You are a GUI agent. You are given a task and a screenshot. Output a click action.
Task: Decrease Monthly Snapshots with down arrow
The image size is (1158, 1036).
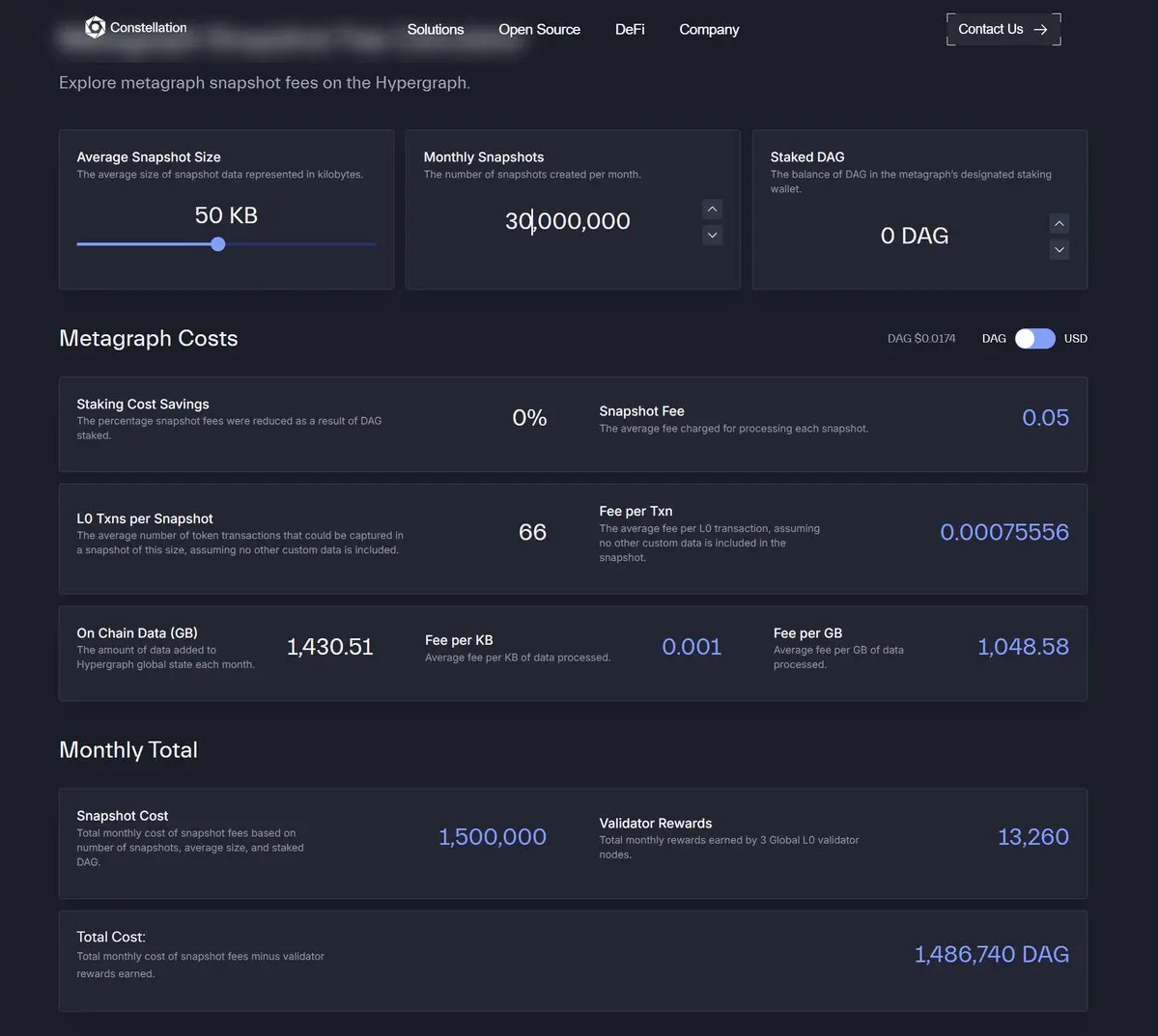(712, 236)
